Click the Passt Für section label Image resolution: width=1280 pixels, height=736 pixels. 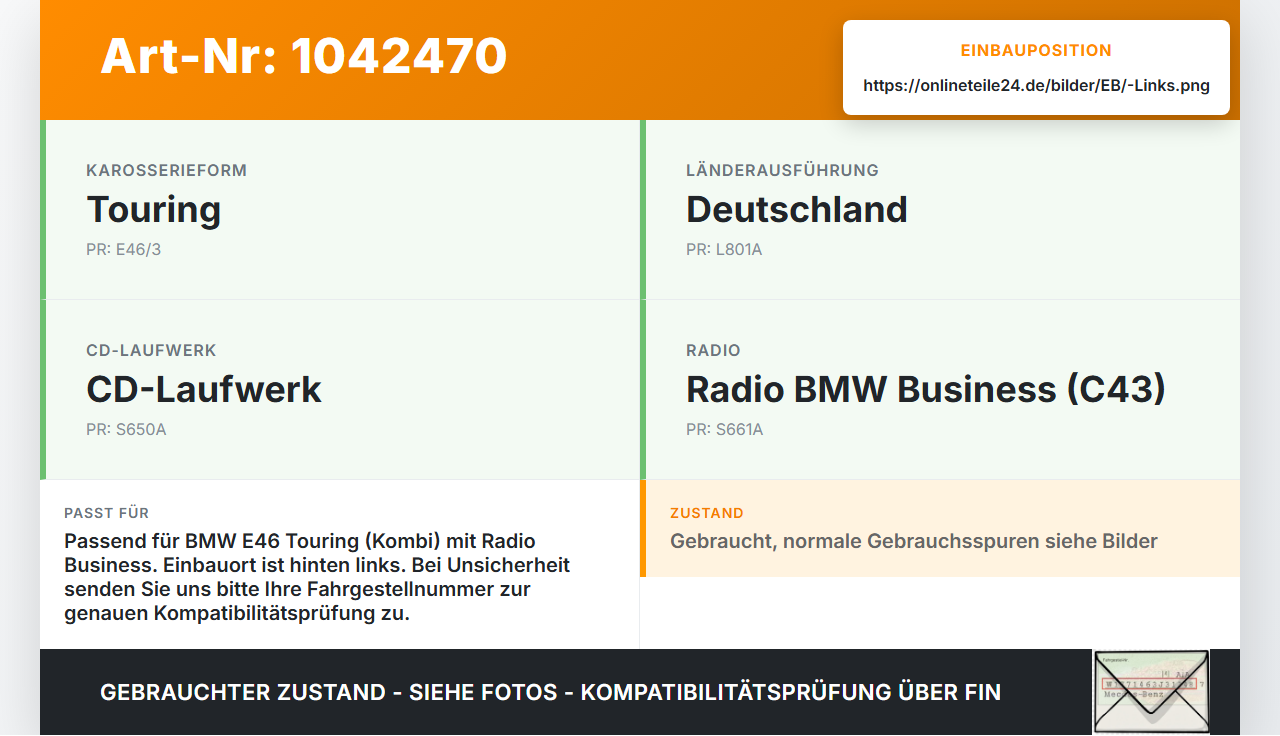107,513
